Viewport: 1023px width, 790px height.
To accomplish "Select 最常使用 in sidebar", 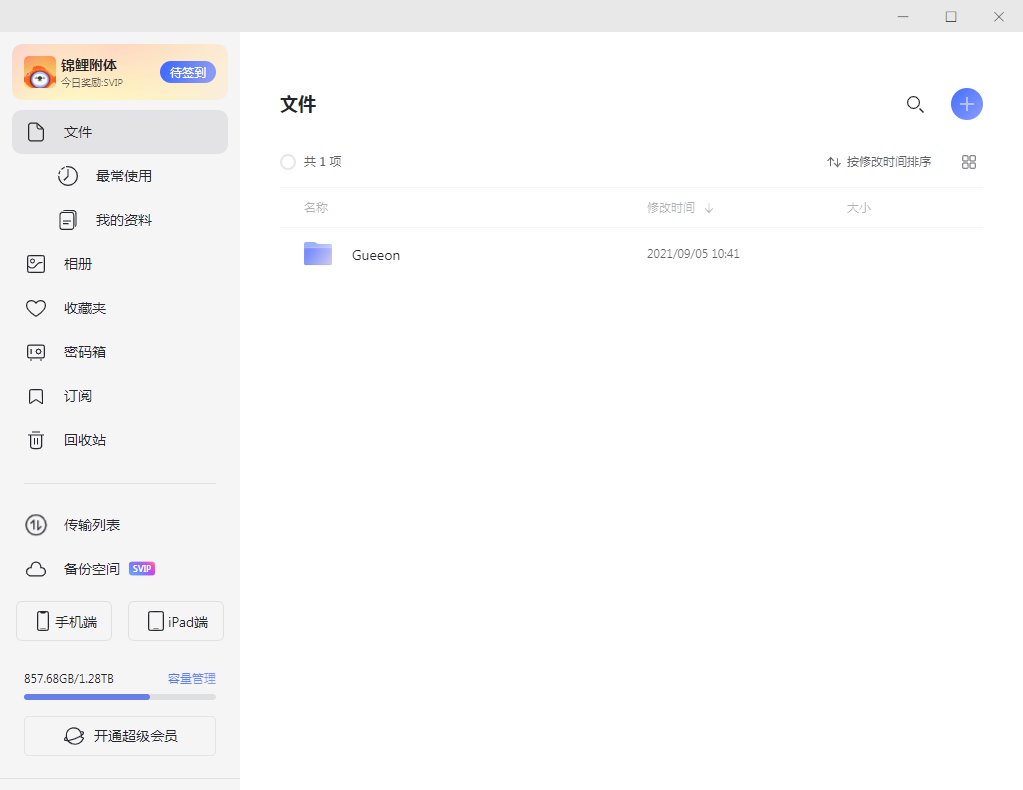I will click(x=123, y=176).
